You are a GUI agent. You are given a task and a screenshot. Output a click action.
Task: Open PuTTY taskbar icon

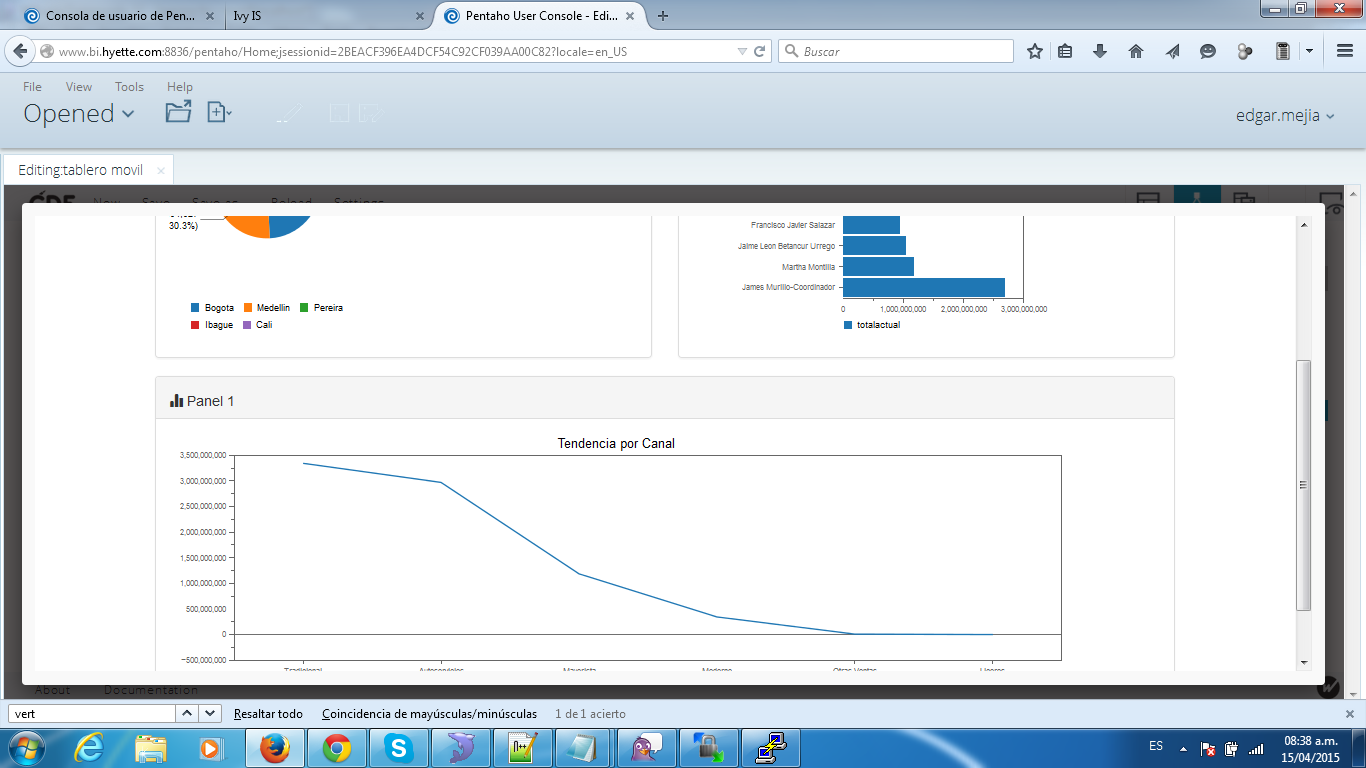click(x=769, y=748)
